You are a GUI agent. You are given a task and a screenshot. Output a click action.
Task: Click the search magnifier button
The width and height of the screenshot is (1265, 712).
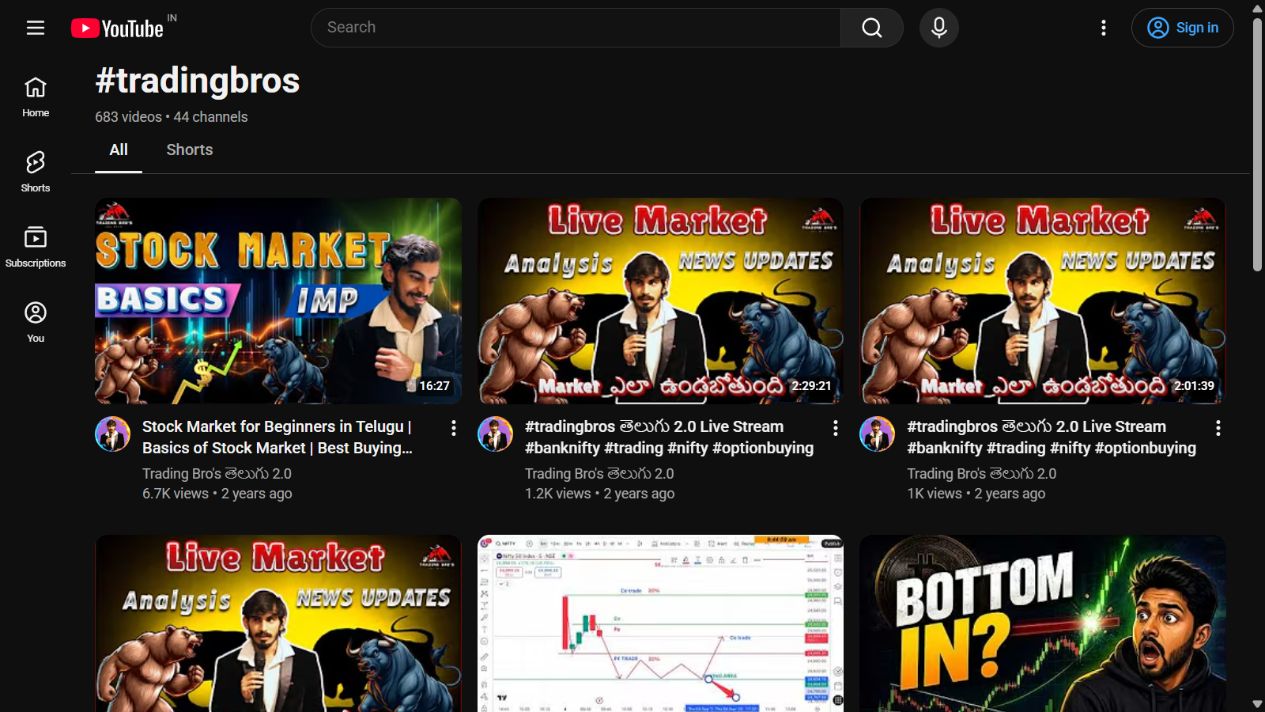(872, 28)
